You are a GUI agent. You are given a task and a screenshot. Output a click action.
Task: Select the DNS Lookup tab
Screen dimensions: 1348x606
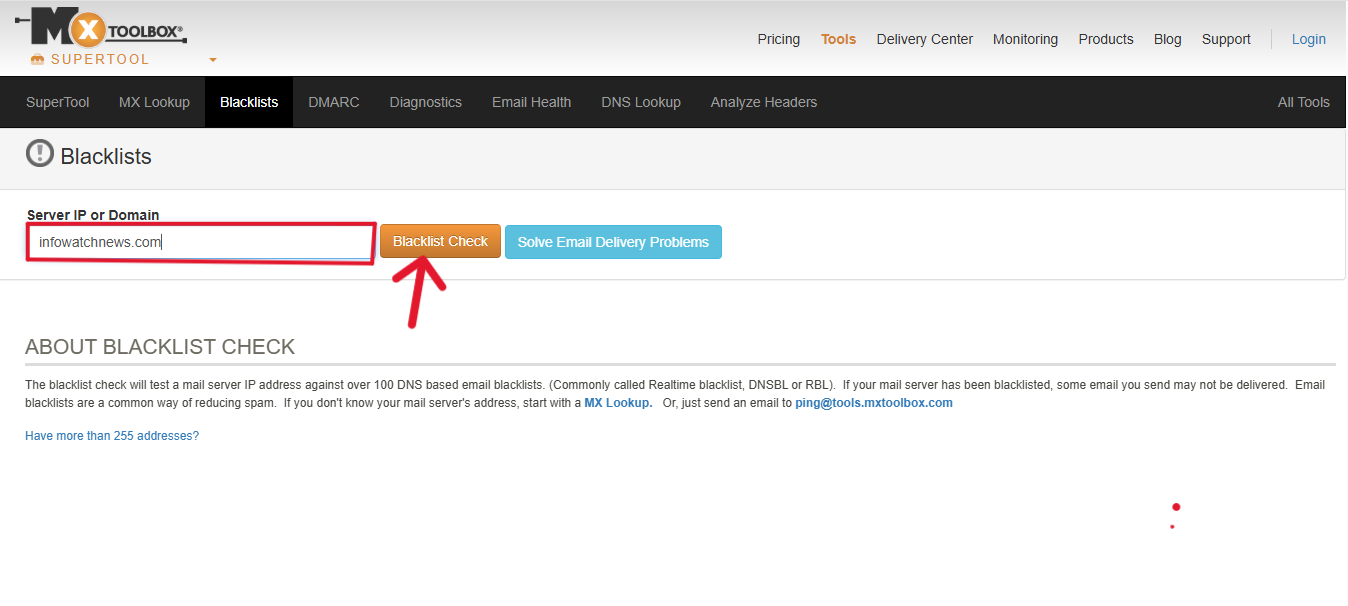640,101
